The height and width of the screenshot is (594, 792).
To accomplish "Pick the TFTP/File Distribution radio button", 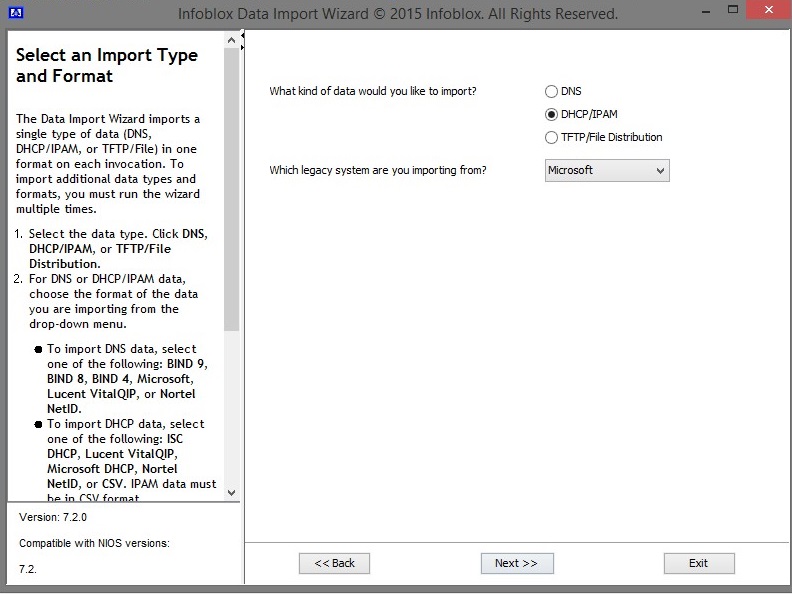I will pos(551,138).
